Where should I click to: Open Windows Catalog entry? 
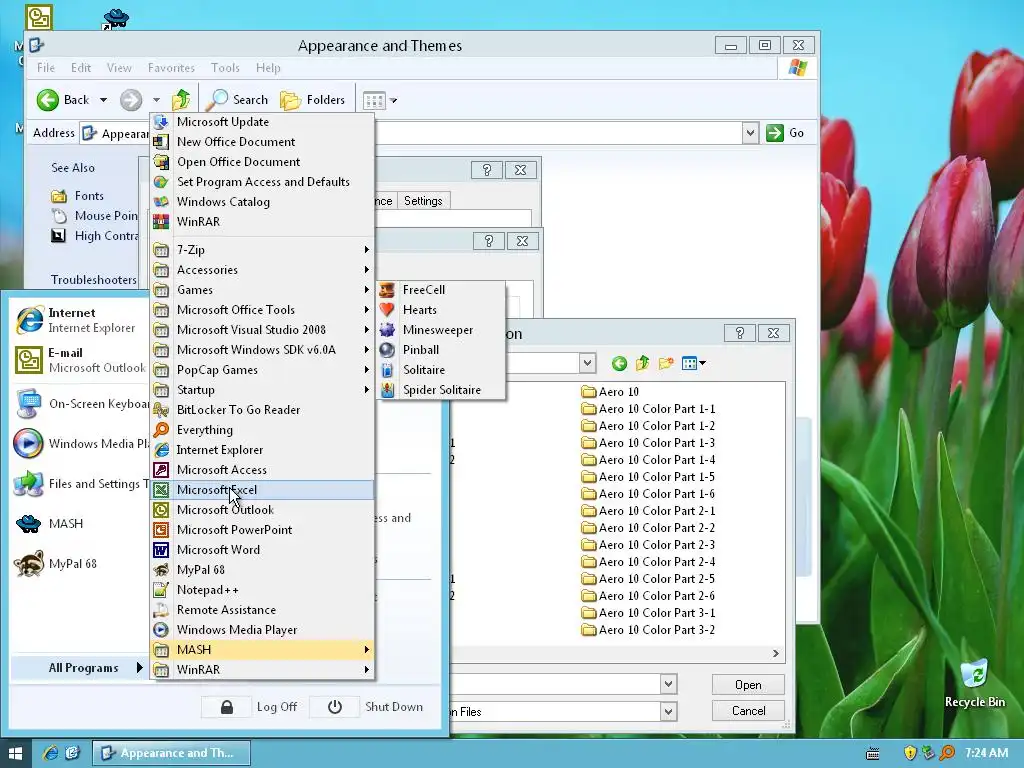point(262,202)
